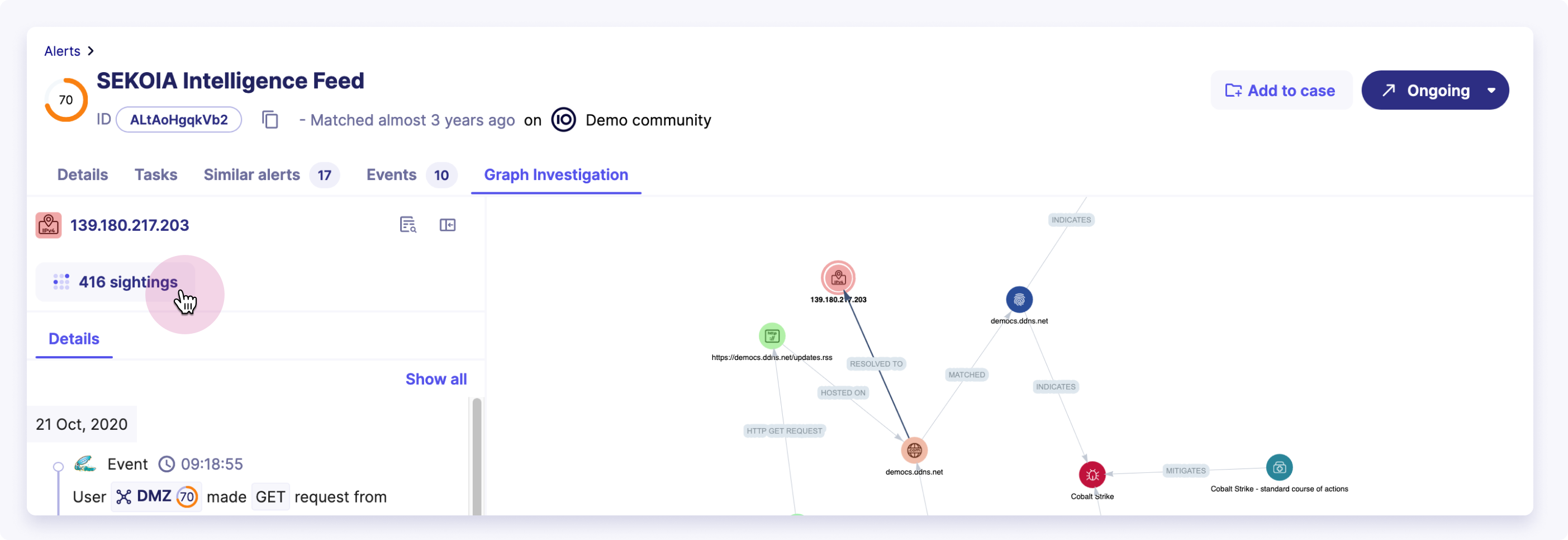Open the Ongoing status dropdown

(1493, 90)
